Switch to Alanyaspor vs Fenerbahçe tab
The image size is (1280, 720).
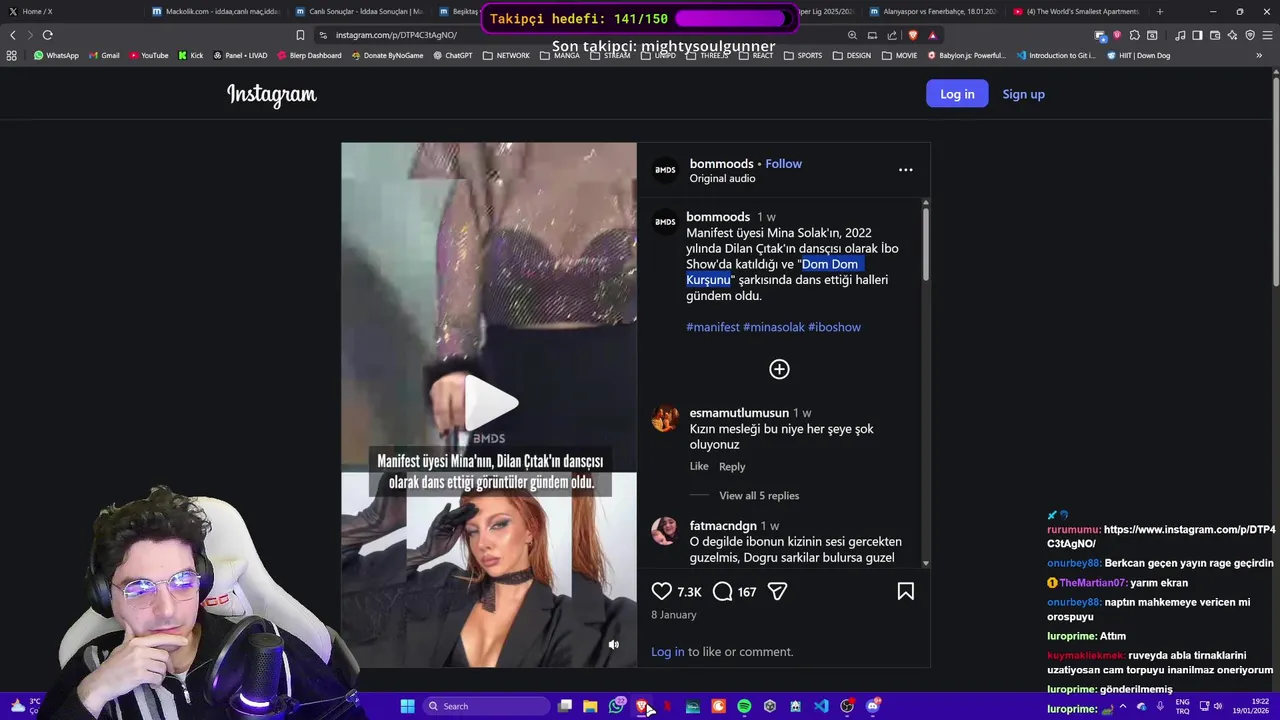click(x=933, y=12)
